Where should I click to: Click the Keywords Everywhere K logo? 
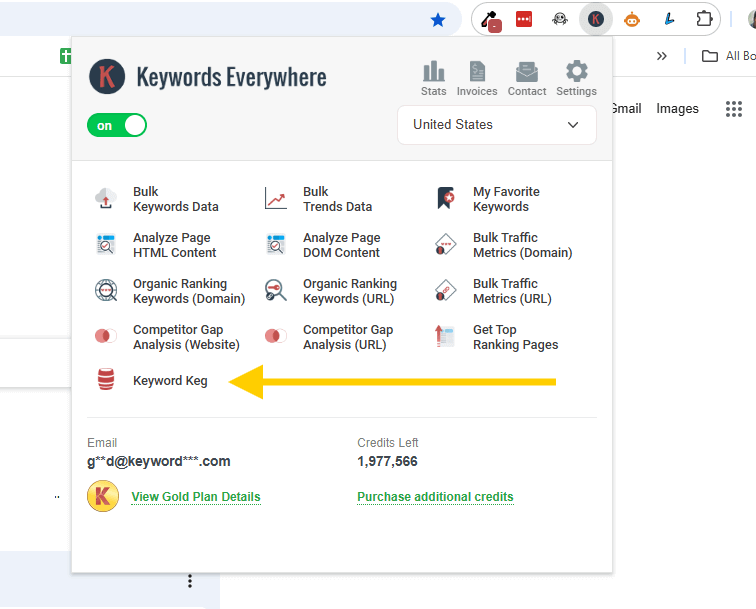pos(107,77)
